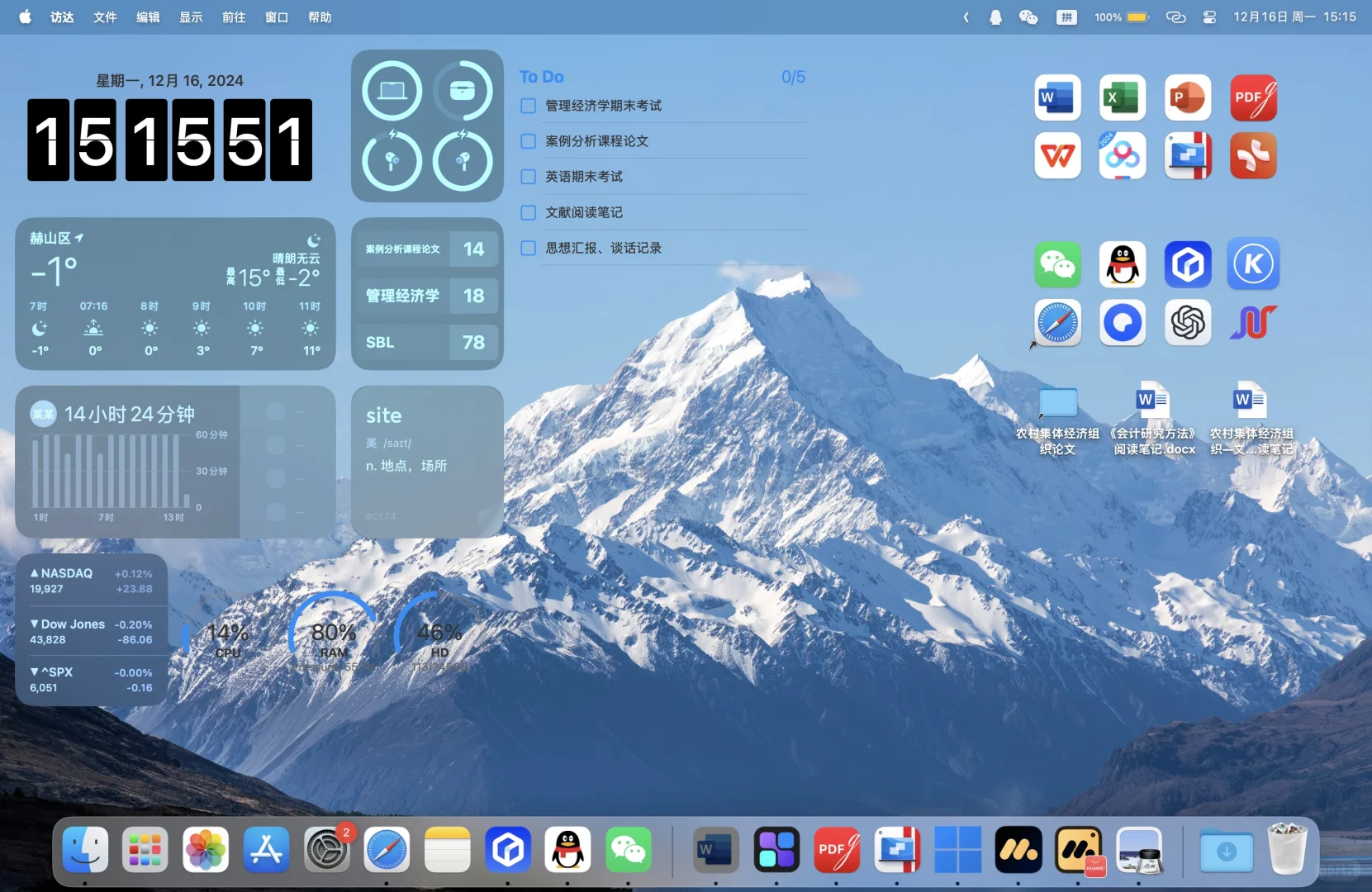Viewport: 1372px width, 892px height.
Task: Open Finder in the Dock
Action: (x=85, y=850)
